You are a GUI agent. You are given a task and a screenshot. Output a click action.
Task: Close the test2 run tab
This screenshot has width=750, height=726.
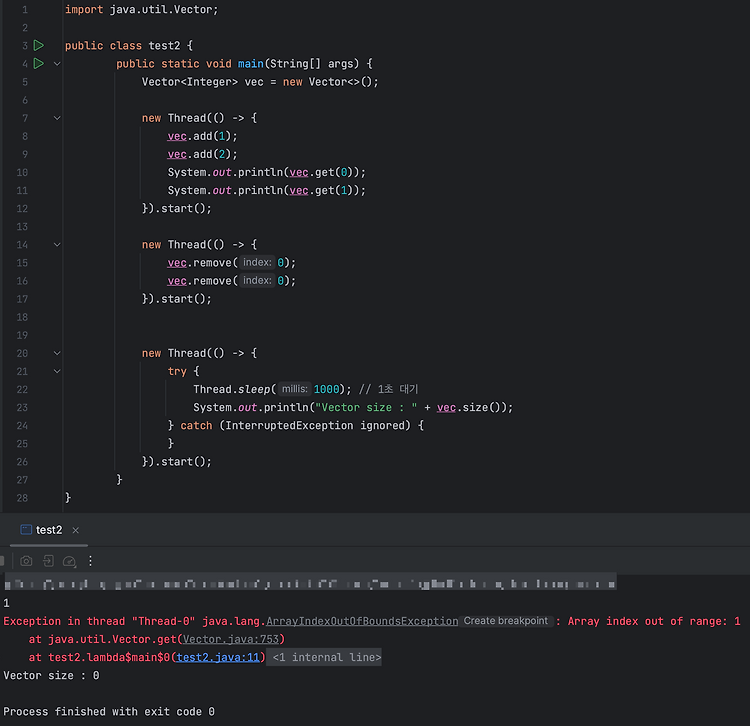[x=76, y=530]
